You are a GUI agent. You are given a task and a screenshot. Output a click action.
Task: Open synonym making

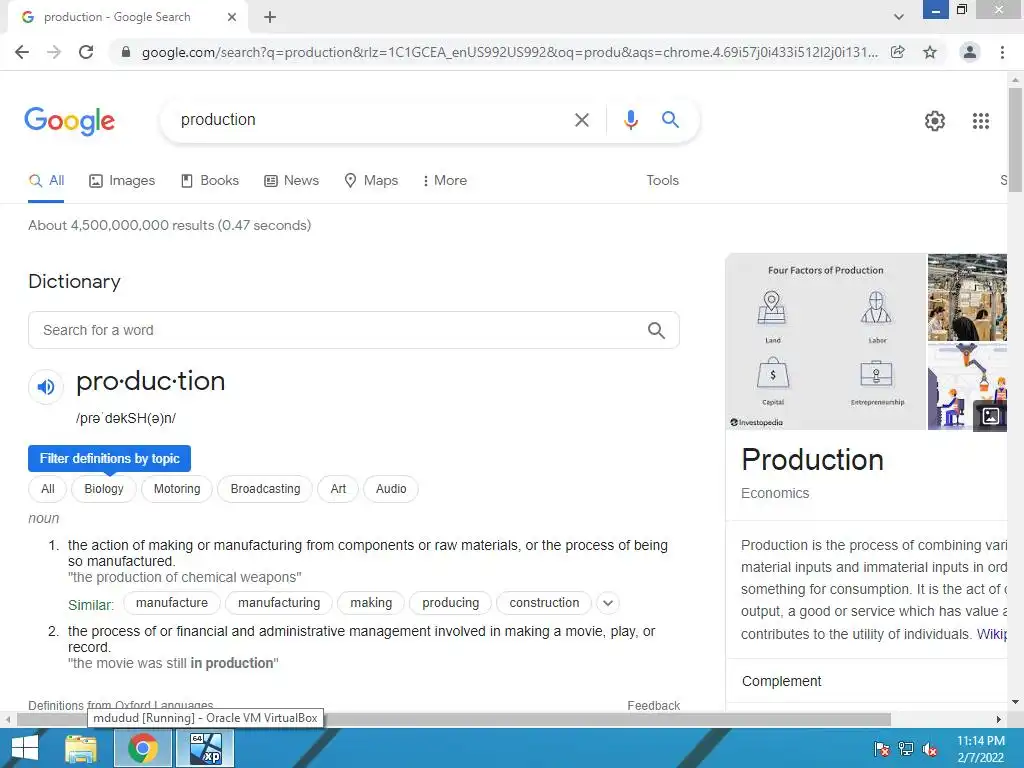[371, 603]
